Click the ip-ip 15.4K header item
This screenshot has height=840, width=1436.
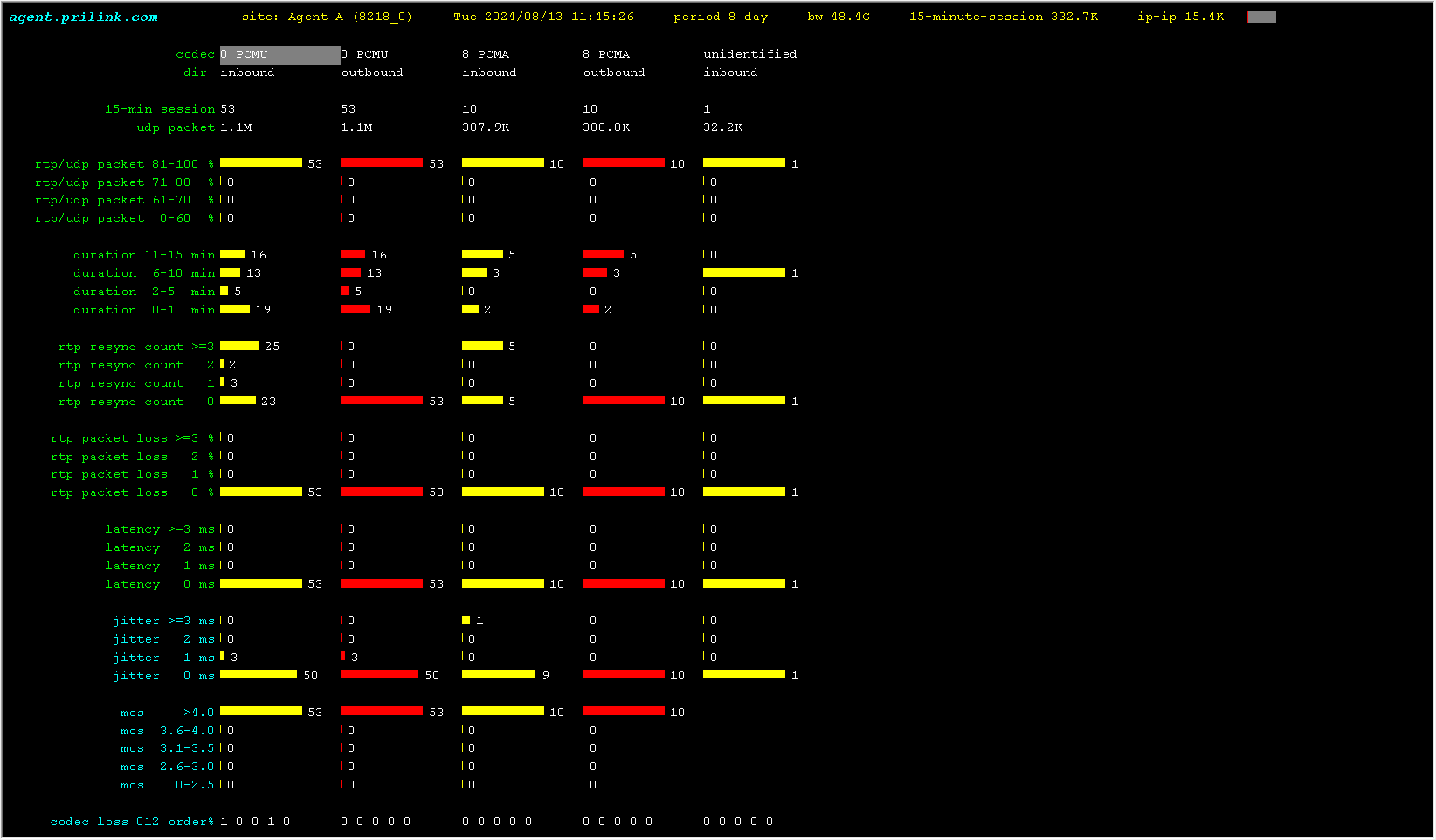(1180, 17)
